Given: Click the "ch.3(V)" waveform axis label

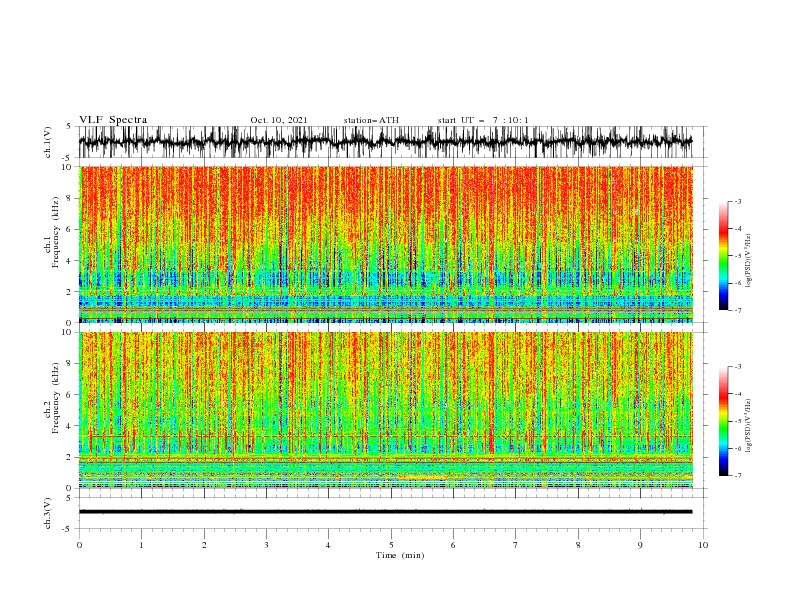Looking at the screenshot, I should 48,513.
